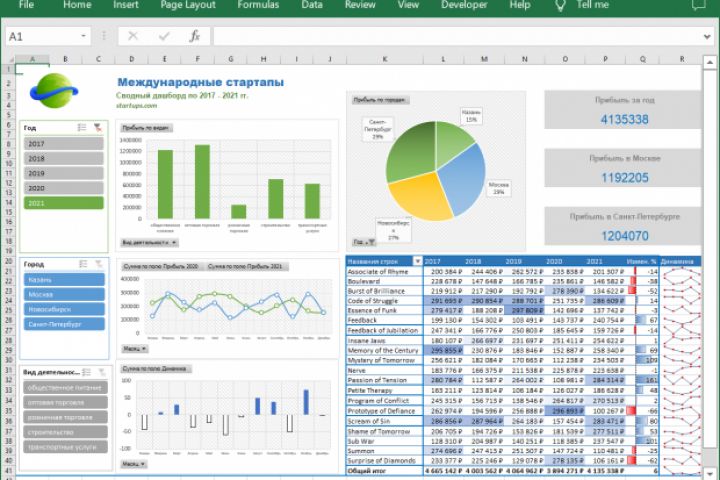Switch to the Formulas tab

coord(258,5)
